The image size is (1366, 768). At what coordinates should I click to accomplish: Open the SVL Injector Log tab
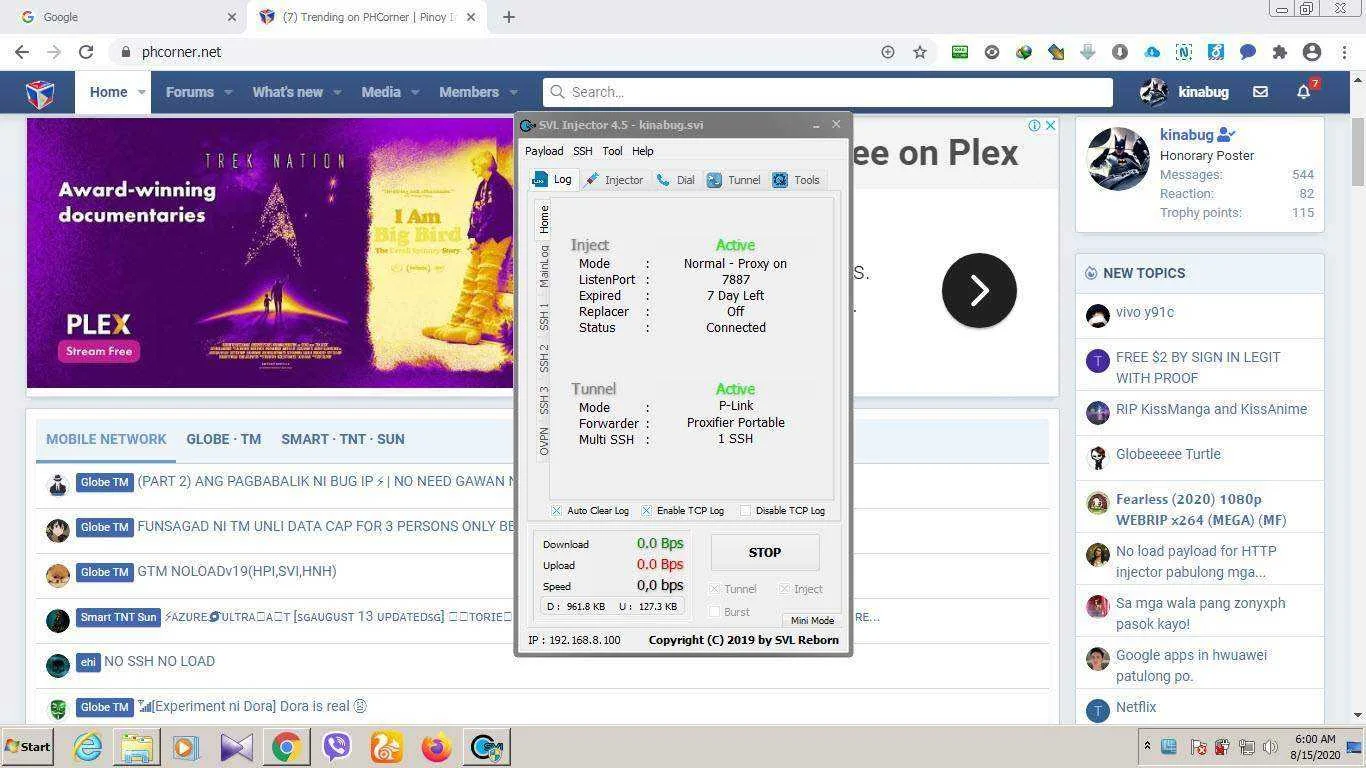coord(553,180)
